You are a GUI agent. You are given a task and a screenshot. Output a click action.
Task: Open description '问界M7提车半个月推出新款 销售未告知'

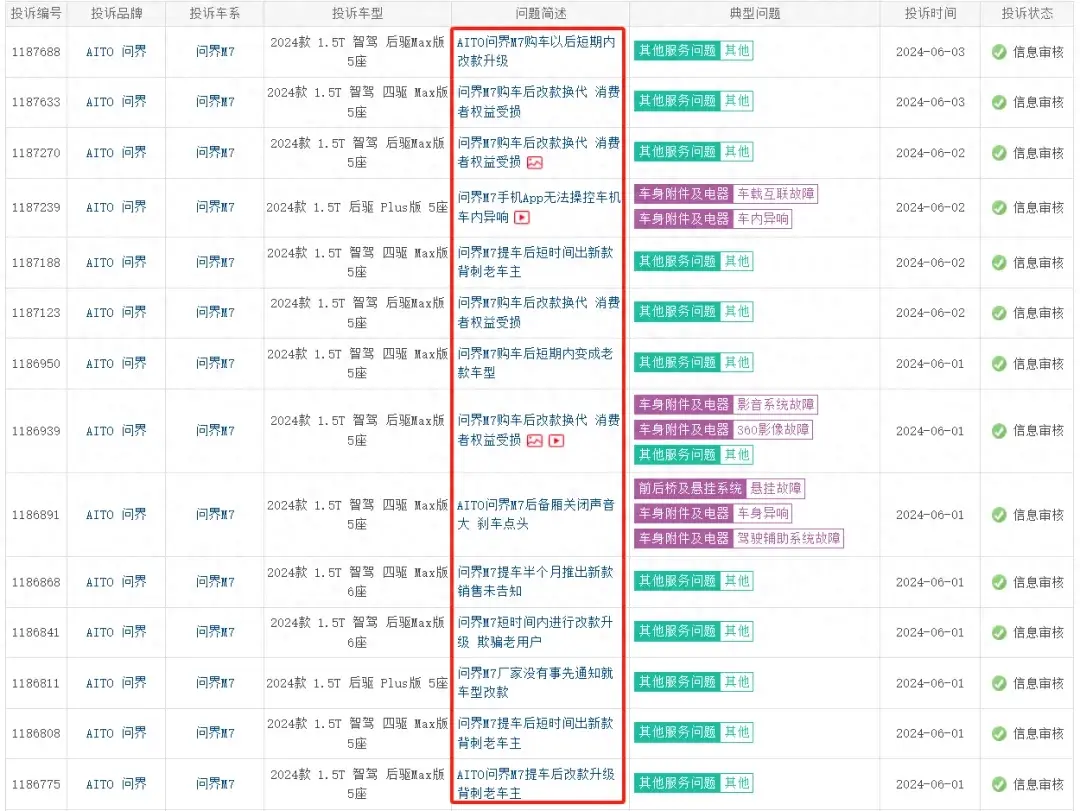(535, 582)
